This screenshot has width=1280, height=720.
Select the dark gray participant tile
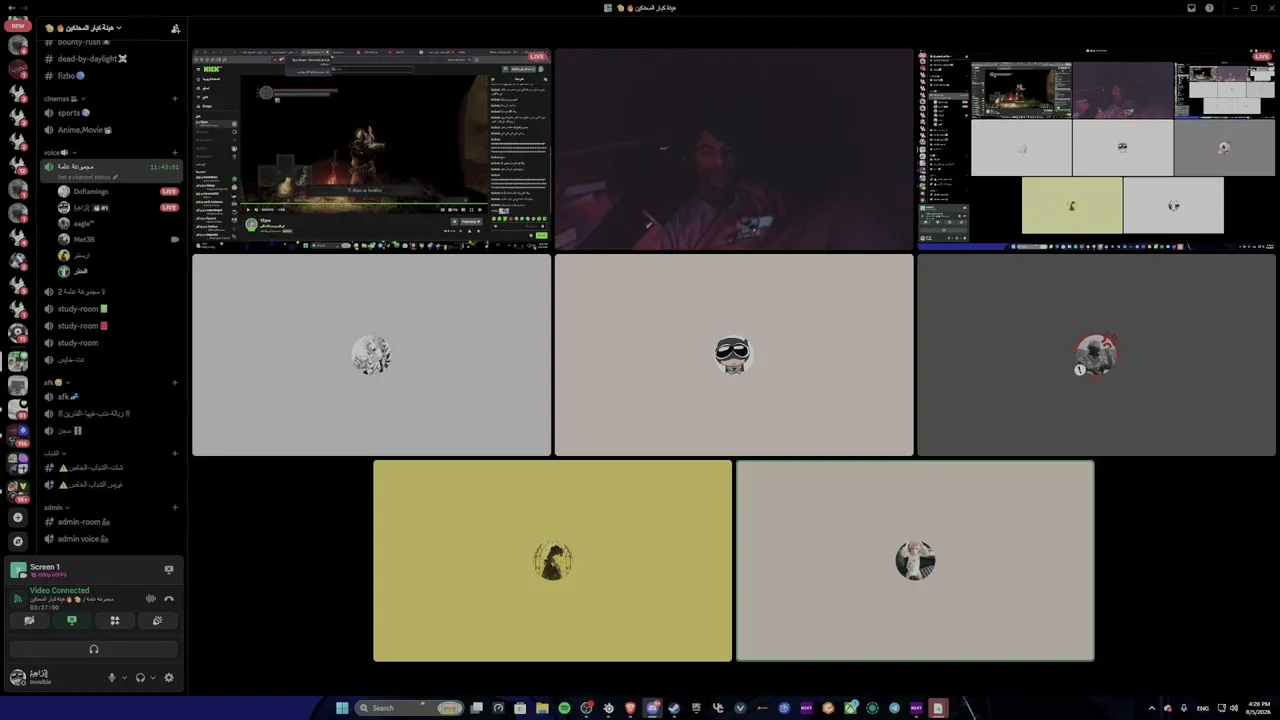[1097, 355]
